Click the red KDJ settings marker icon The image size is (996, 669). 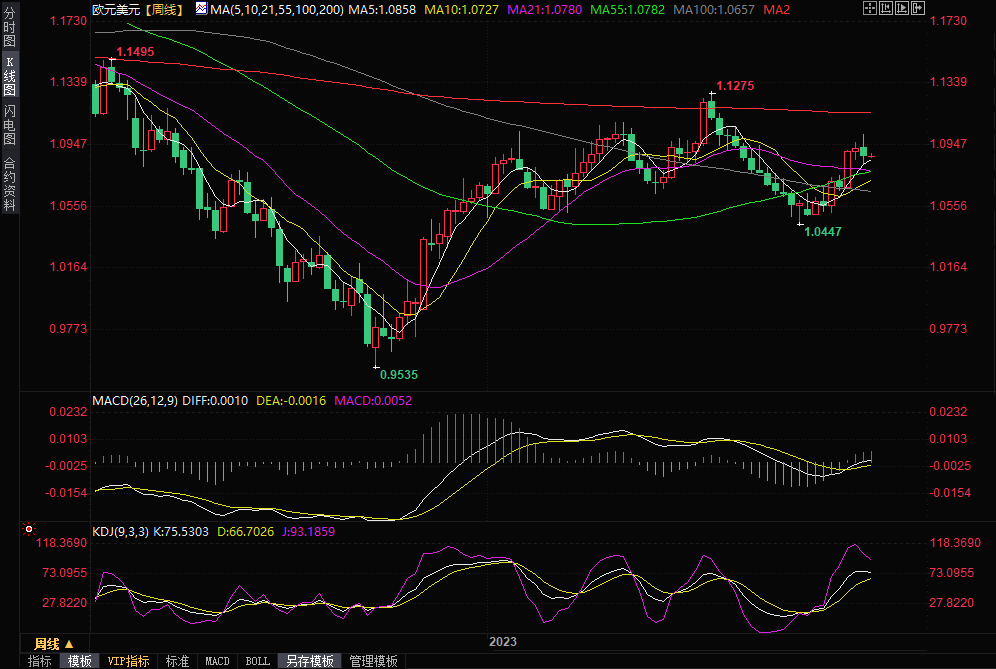[29, 528]
